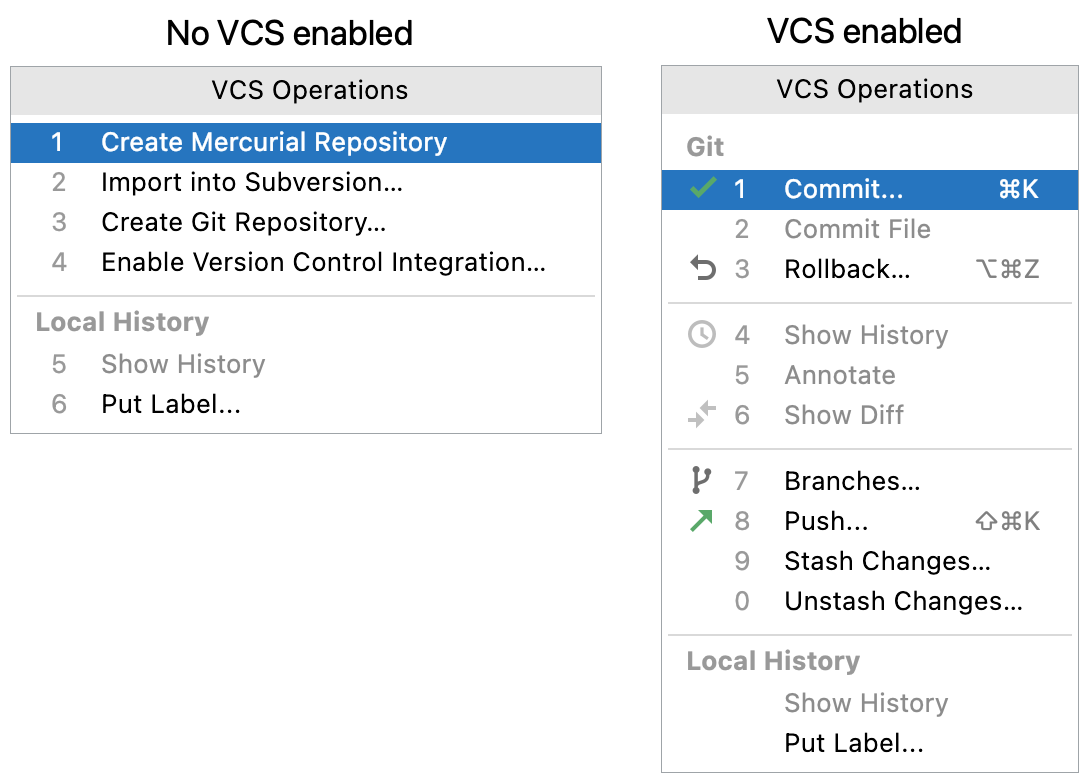Image resolution: width=1089 pixels, height=777 pixels.
Task: Click Show History under Local History
Action: 866,703
